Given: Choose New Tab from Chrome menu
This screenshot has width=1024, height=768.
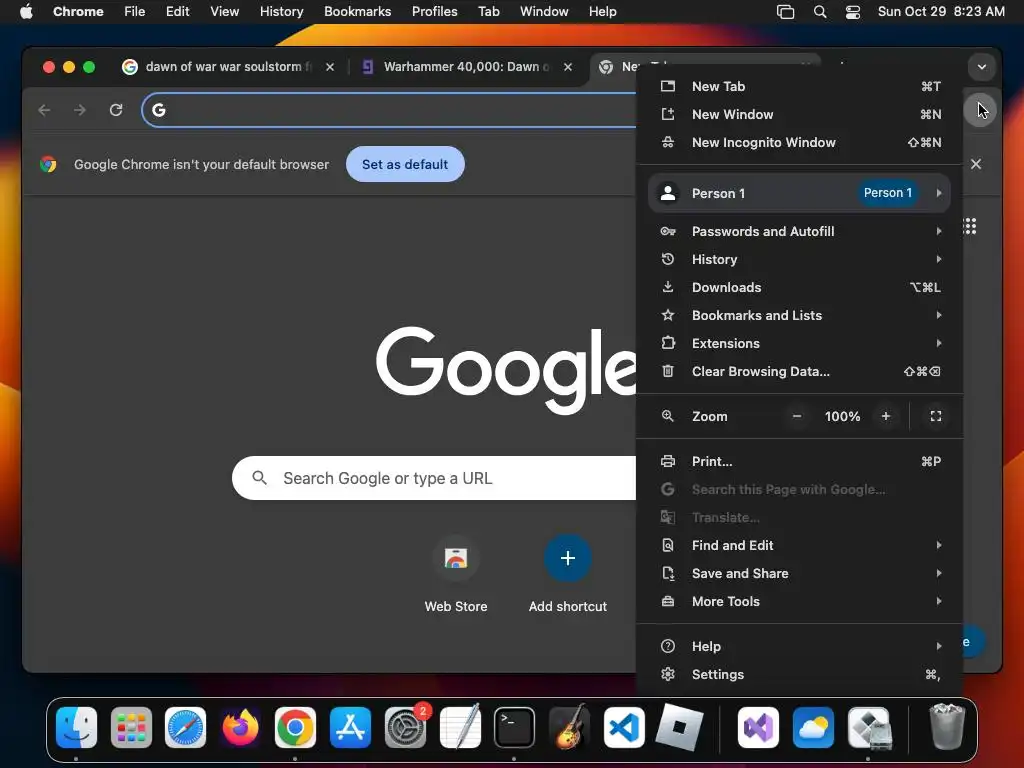Looking at the screenshot, I should [799, 86].
